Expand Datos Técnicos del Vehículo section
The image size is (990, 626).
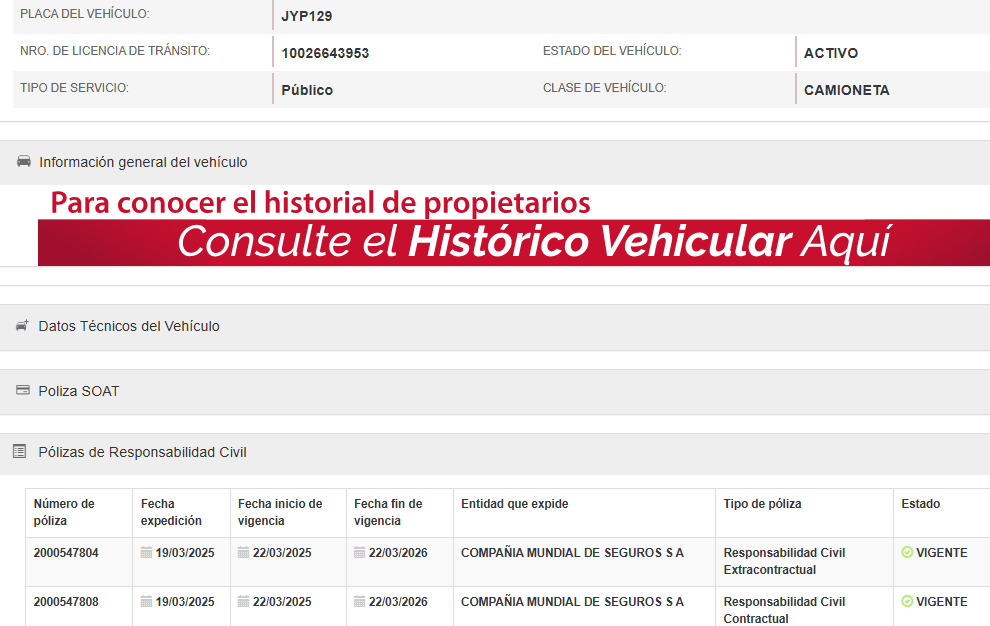129,326
